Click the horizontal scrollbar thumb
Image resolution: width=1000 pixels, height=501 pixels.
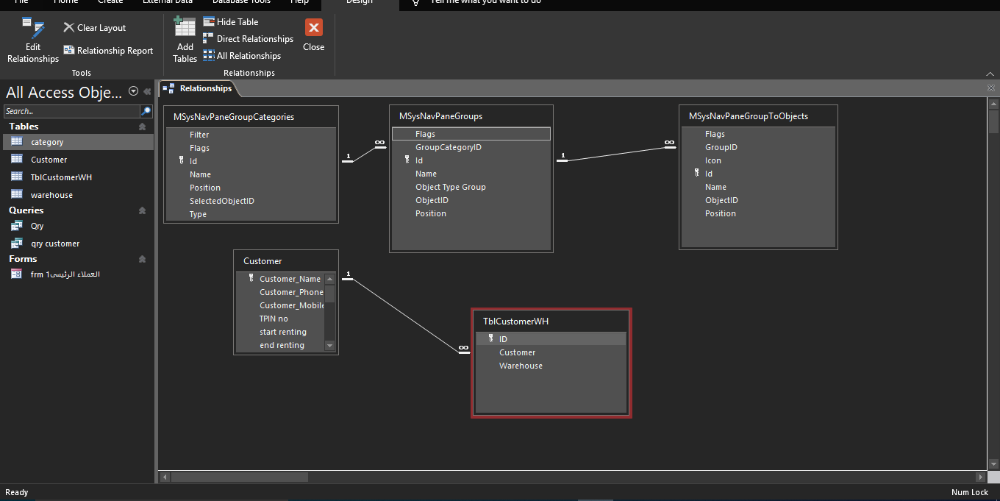[x=239, y=477]
